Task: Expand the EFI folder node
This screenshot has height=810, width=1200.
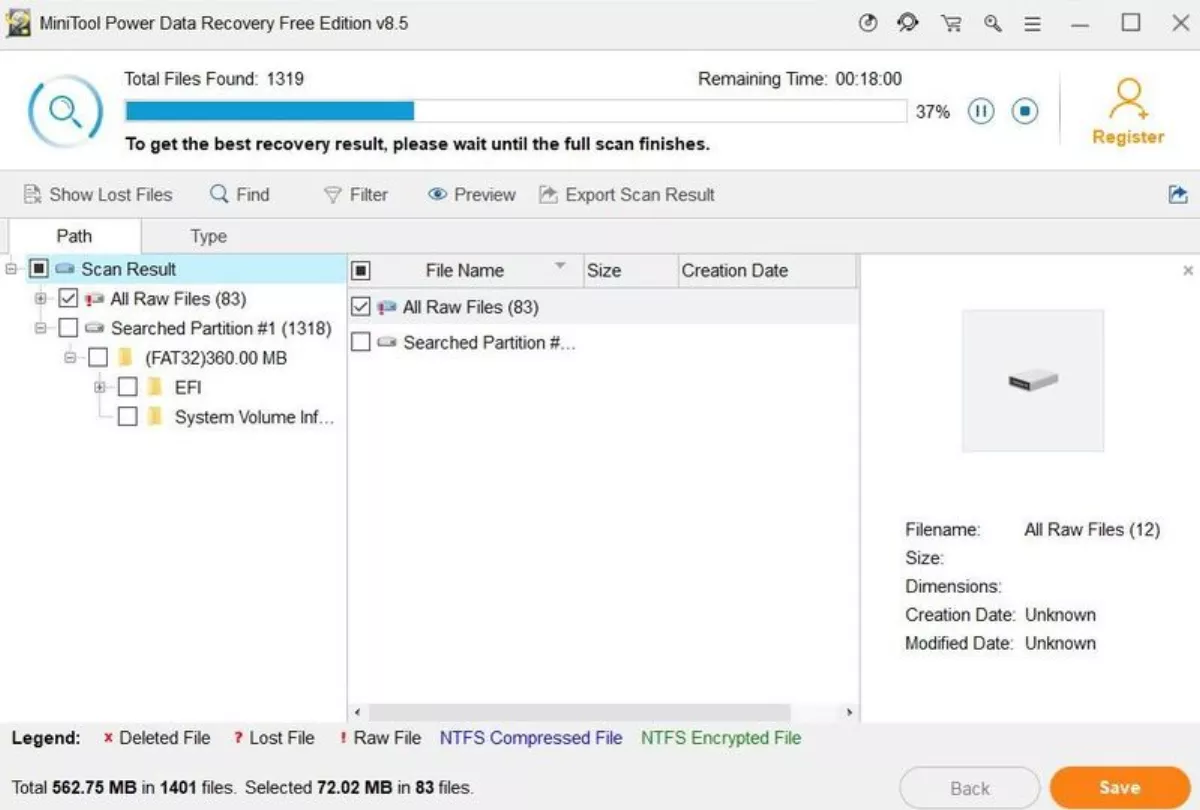Action: pyautogui.click(x=100, y=387)
